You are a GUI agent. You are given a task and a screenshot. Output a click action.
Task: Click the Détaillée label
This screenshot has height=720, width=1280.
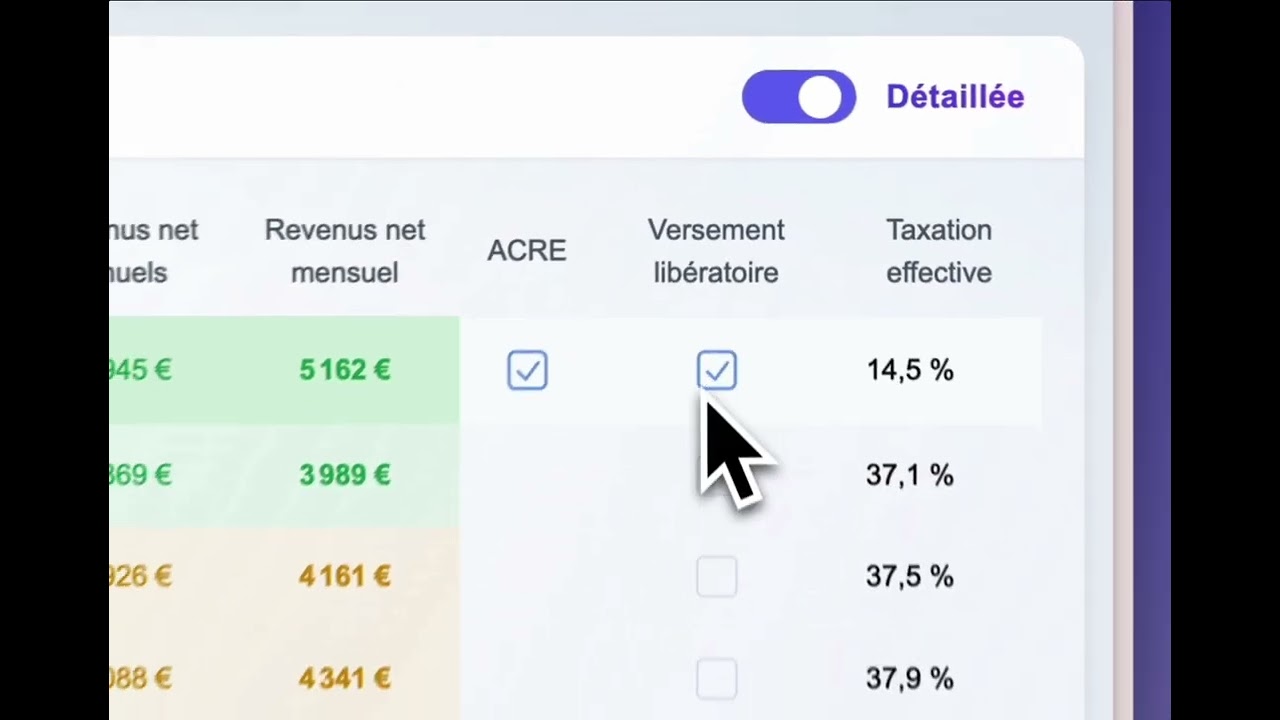(x=955, y=97)
